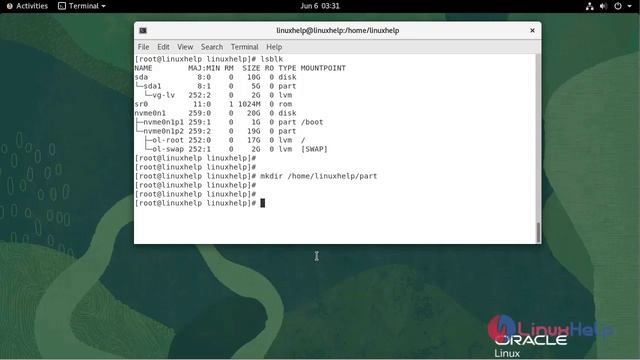
Task: Click the volume speaker icon
Action: pyautogui.click(x=603, y=6)
